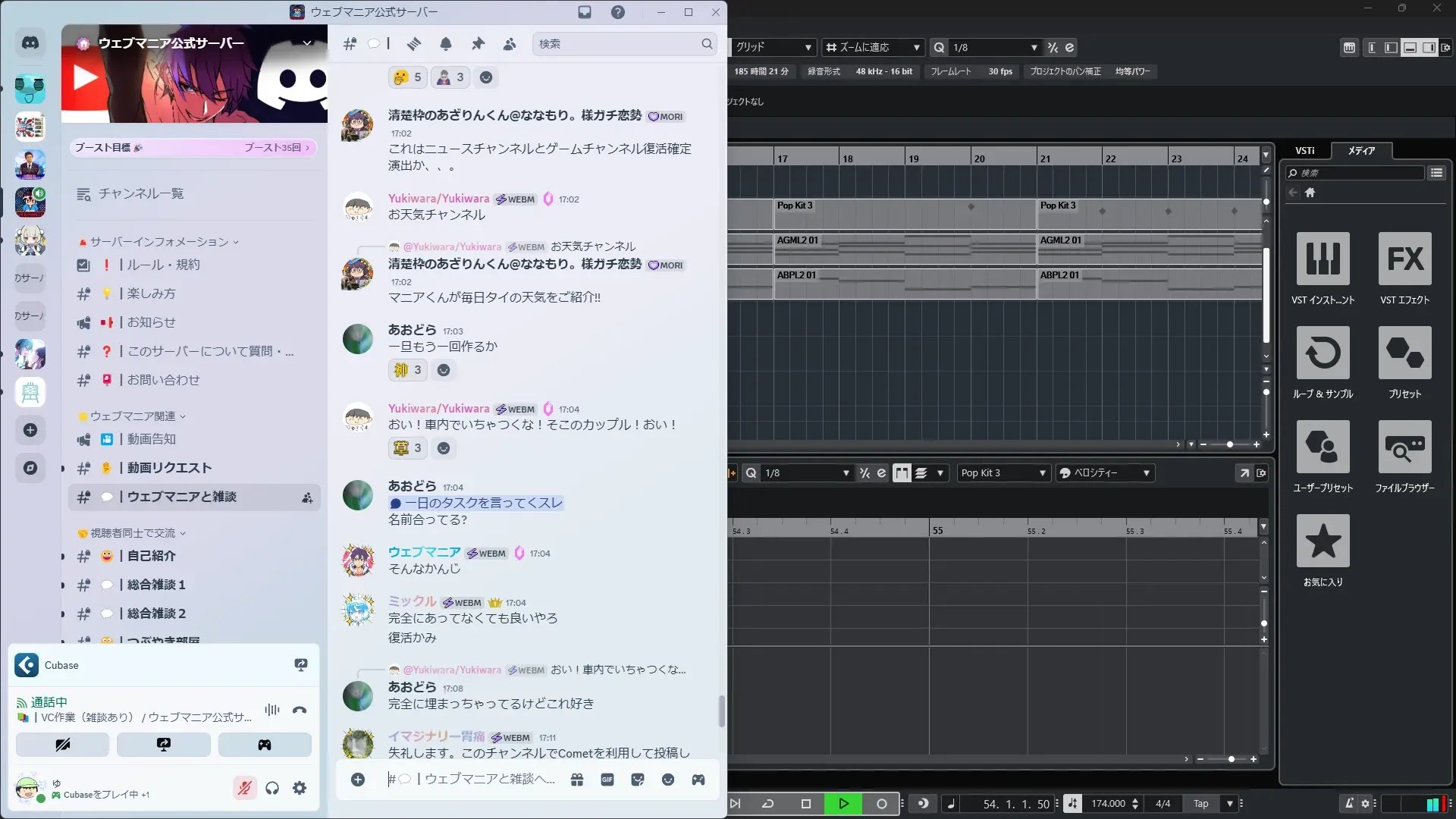This screenshot has height=819, width=1456.
Task: Open VST Instruments media tile
Action: [1323, 259]
